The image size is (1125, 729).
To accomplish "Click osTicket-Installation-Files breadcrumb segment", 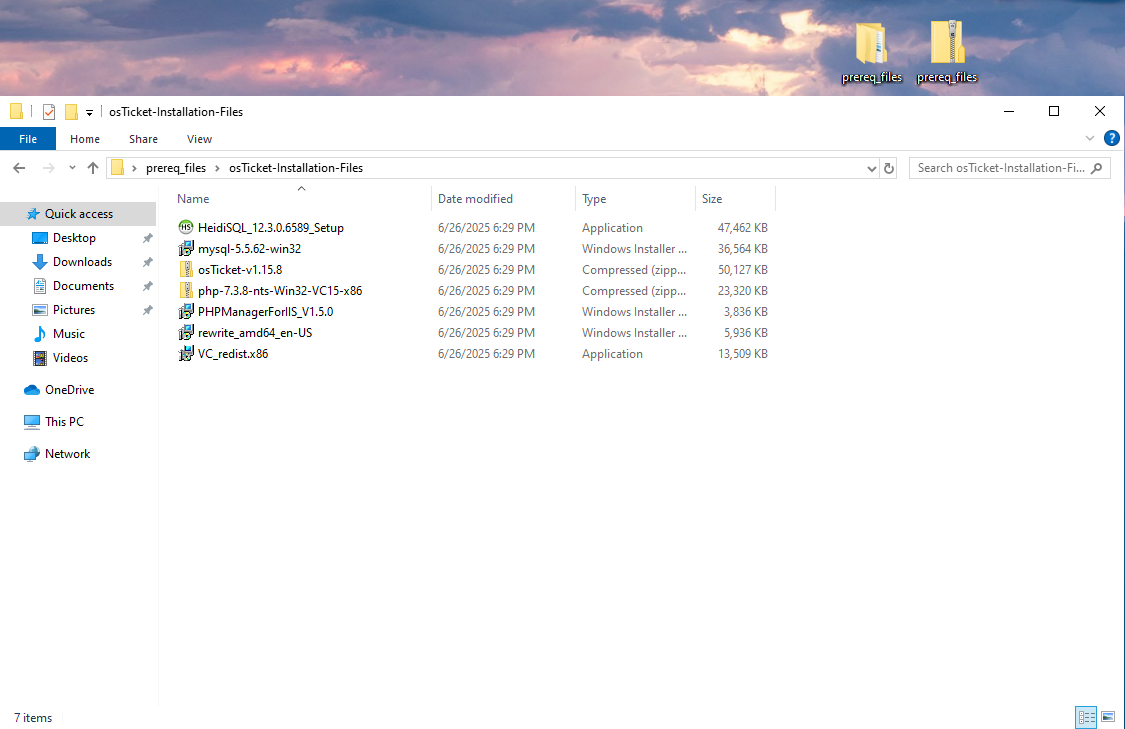I will click(296, 168).
